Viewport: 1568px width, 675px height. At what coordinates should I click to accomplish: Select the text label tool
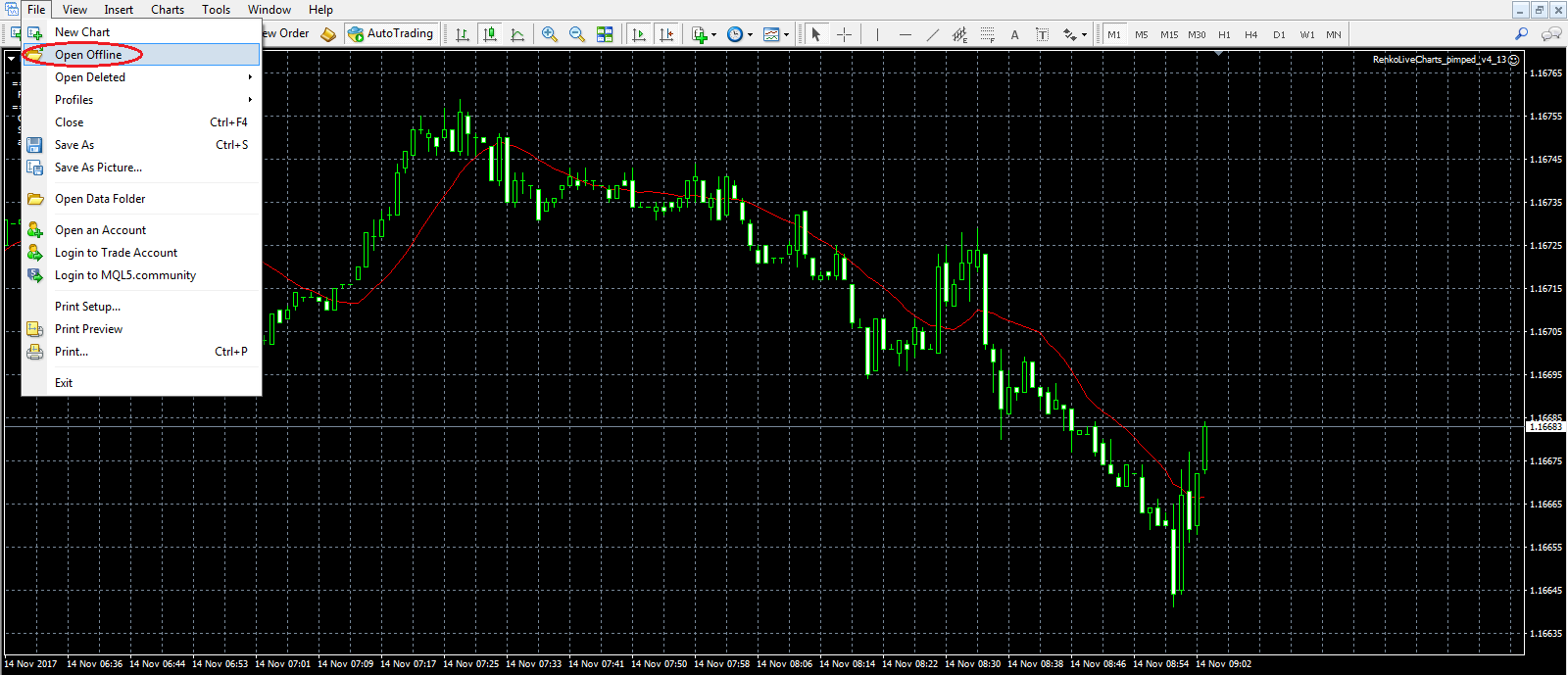coord(1042,34)
